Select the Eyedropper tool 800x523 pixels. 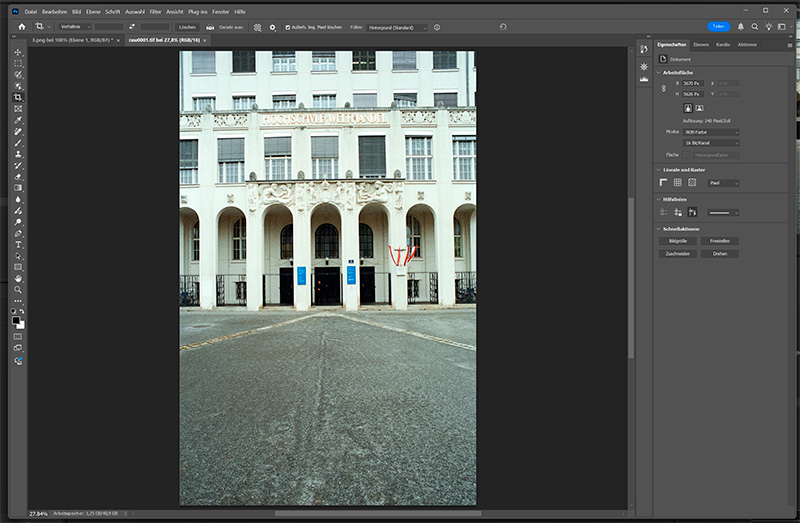click(18, 120)
